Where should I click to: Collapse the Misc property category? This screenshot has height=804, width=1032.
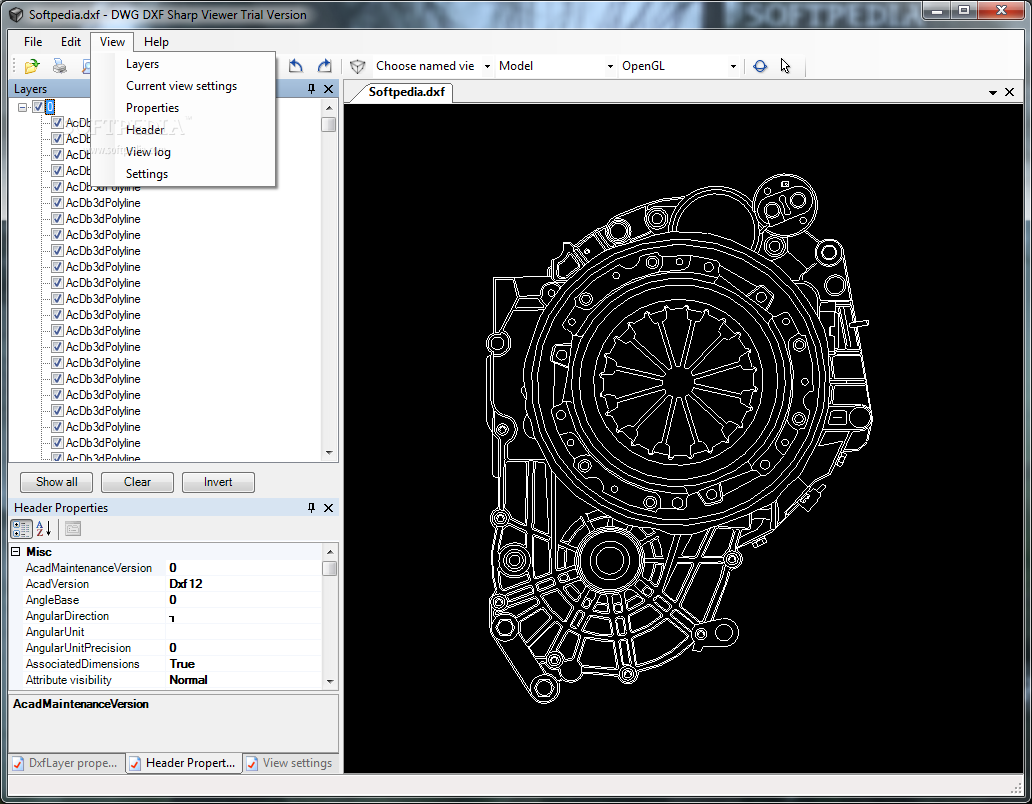pyautogui.click(x=16, y=552)
